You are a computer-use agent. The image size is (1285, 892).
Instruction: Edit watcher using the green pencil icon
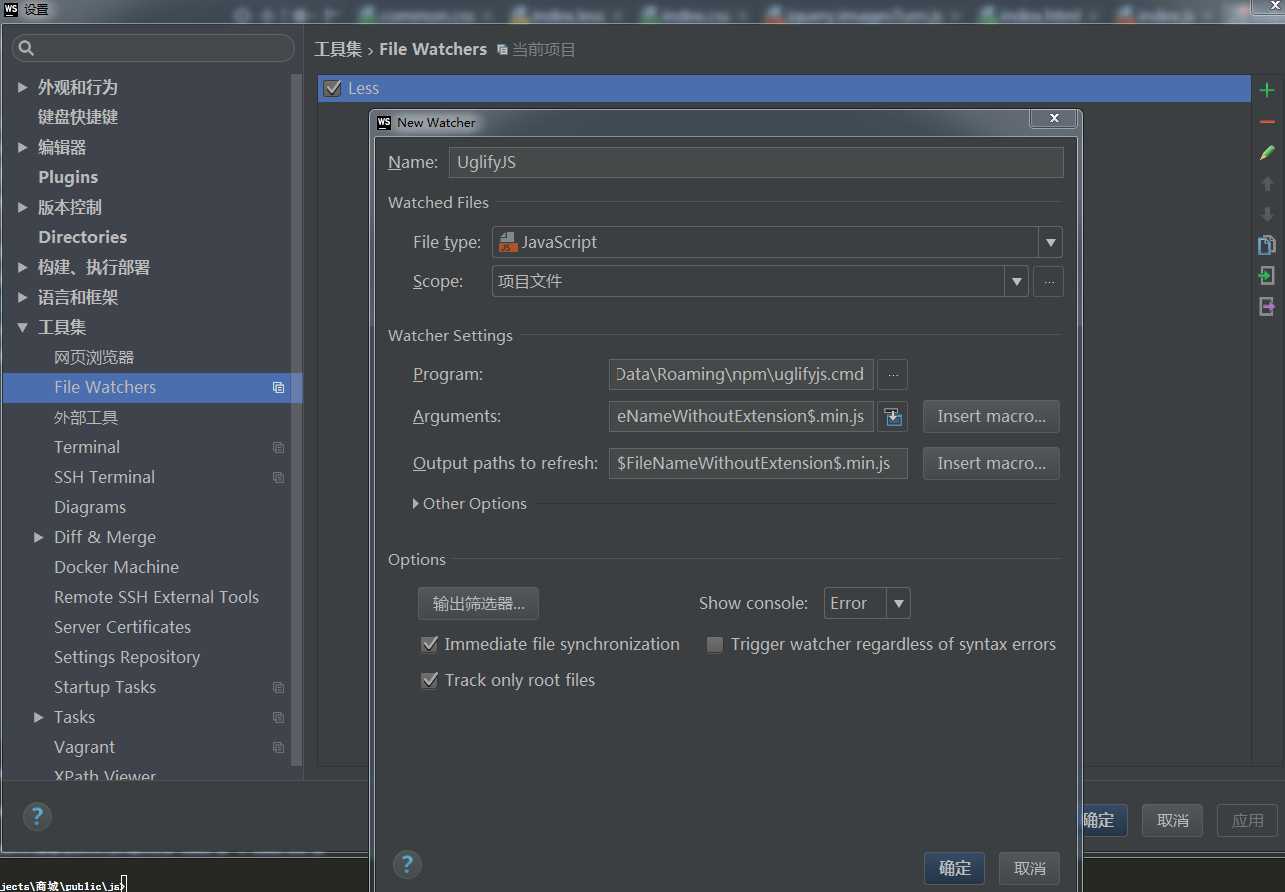1267,152
